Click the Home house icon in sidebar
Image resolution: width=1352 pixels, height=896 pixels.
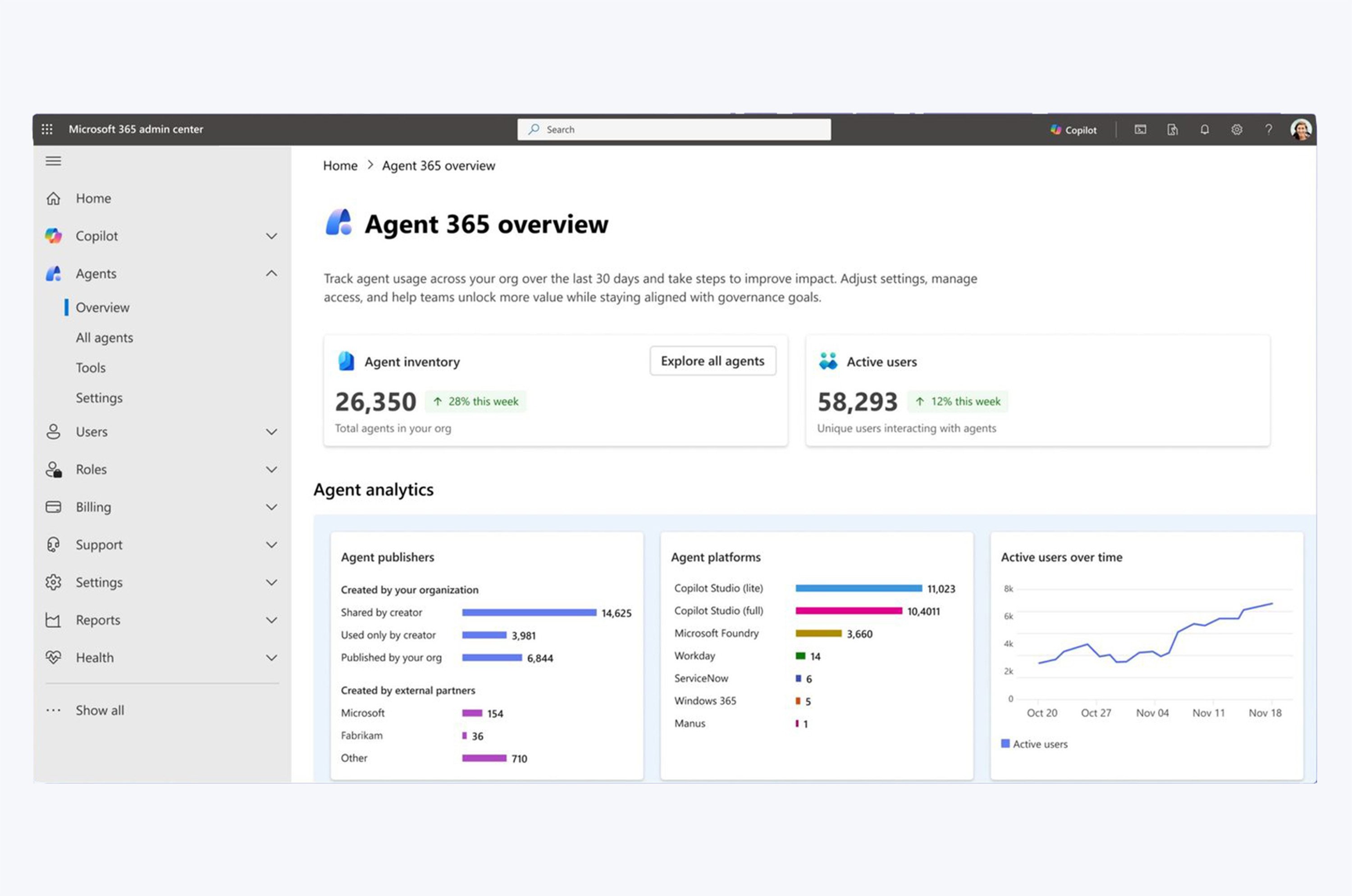(x=53, y=198)
